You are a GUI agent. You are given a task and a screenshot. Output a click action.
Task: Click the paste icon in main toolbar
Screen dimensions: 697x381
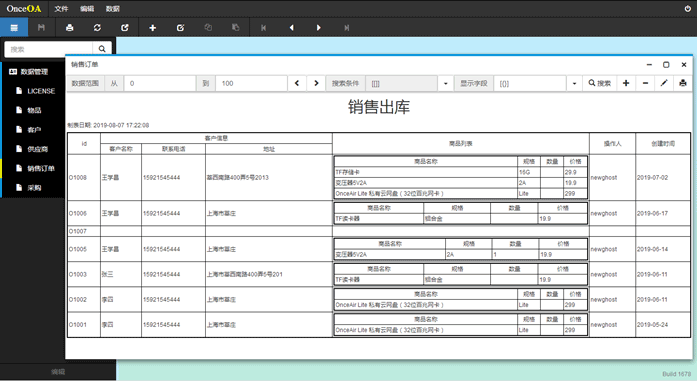[236, 28]
